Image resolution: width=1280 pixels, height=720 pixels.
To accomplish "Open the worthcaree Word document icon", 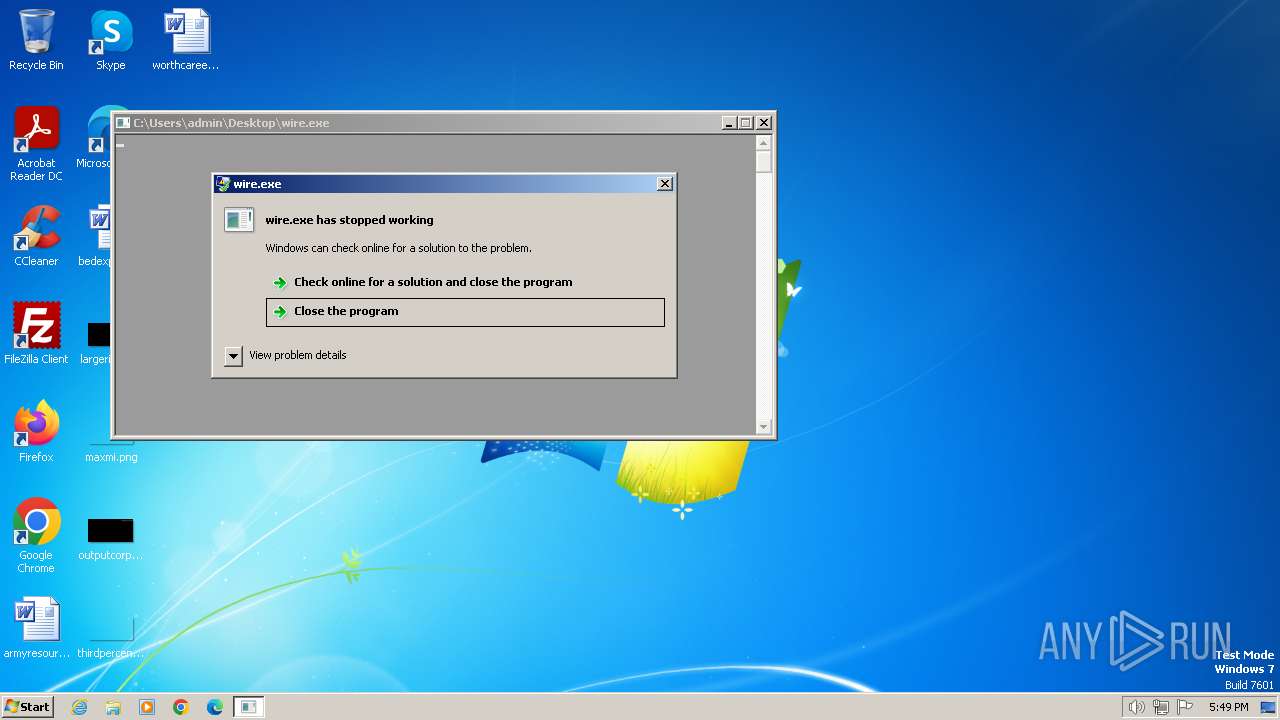I will pyautogui.click(x=186, y=40).
